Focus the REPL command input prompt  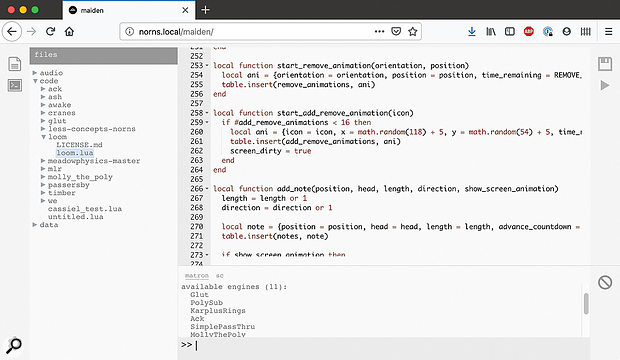pos(384,345)
